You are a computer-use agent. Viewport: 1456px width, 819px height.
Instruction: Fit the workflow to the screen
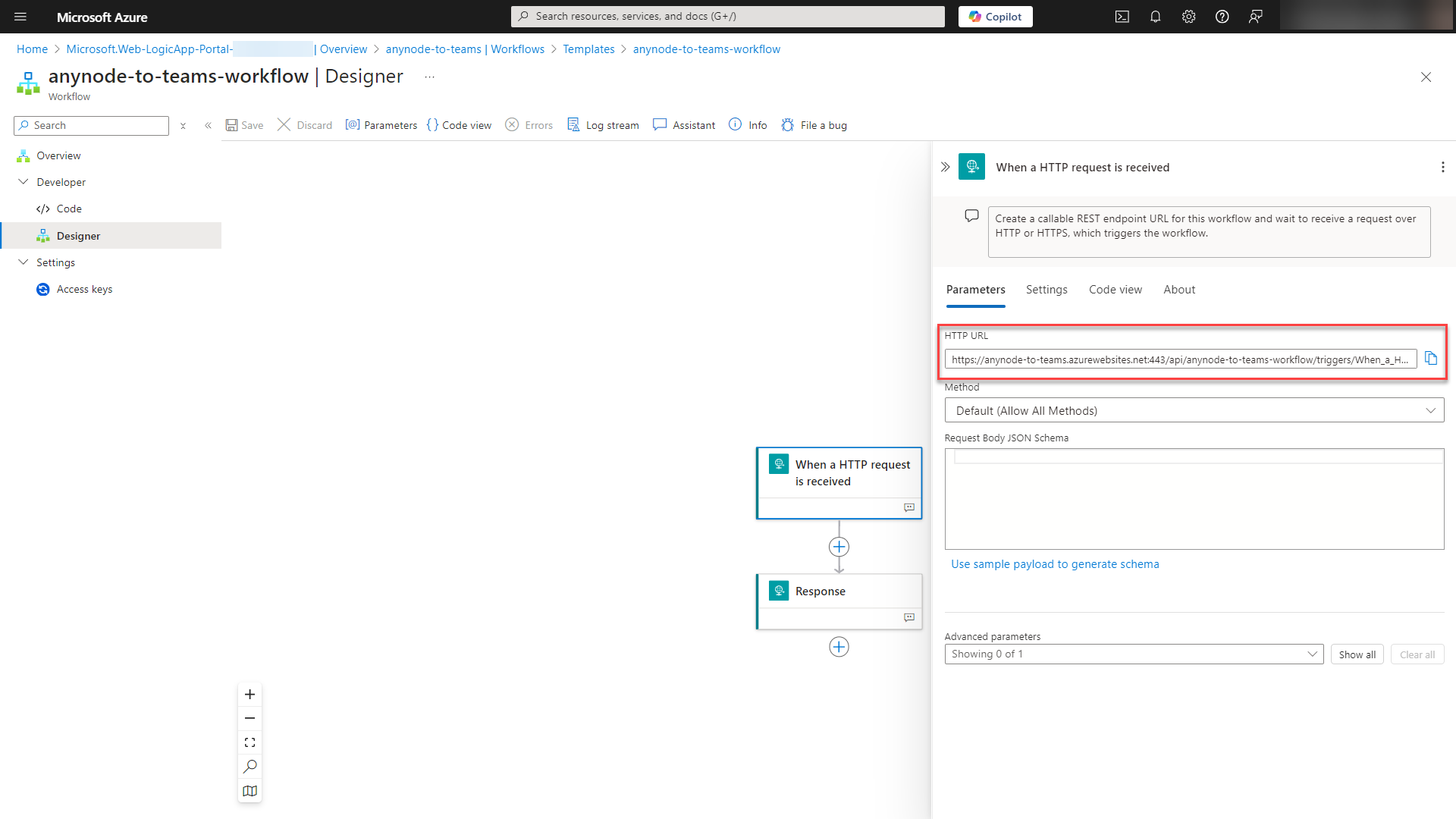click(x=249, y=742)
